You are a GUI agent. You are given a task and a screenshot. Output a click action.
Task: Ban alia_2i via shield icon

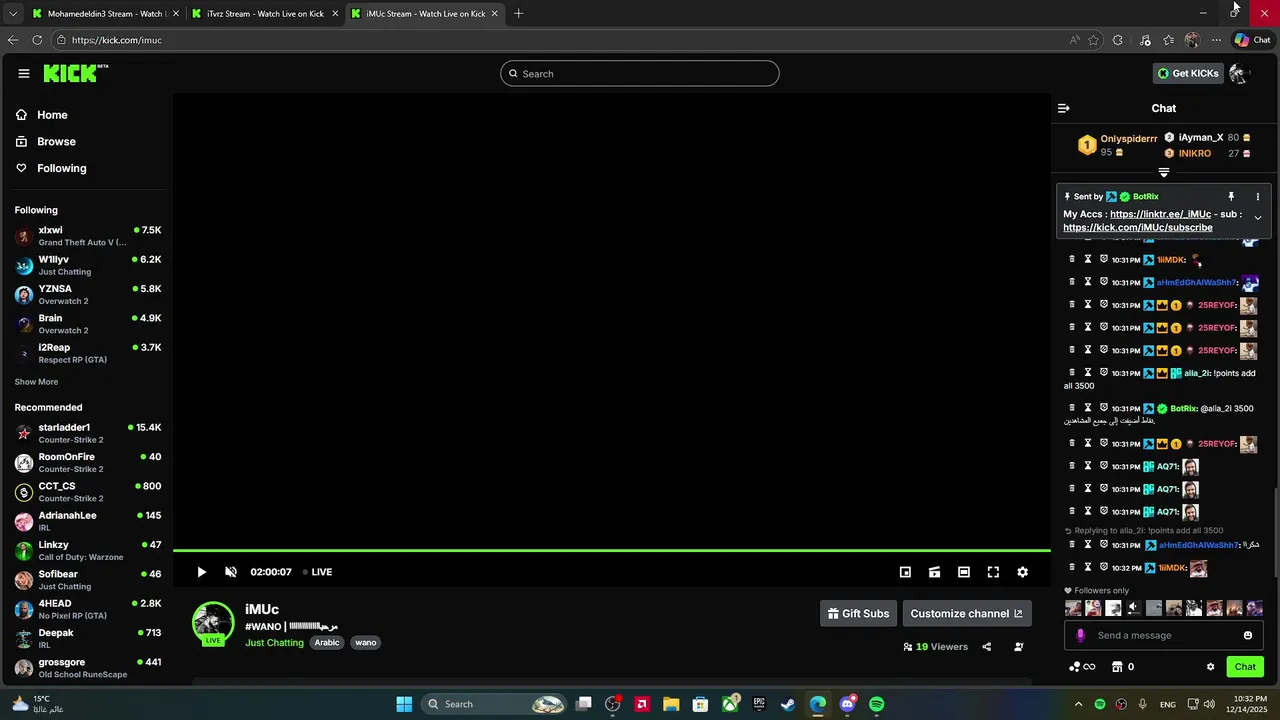(1104, 373)
